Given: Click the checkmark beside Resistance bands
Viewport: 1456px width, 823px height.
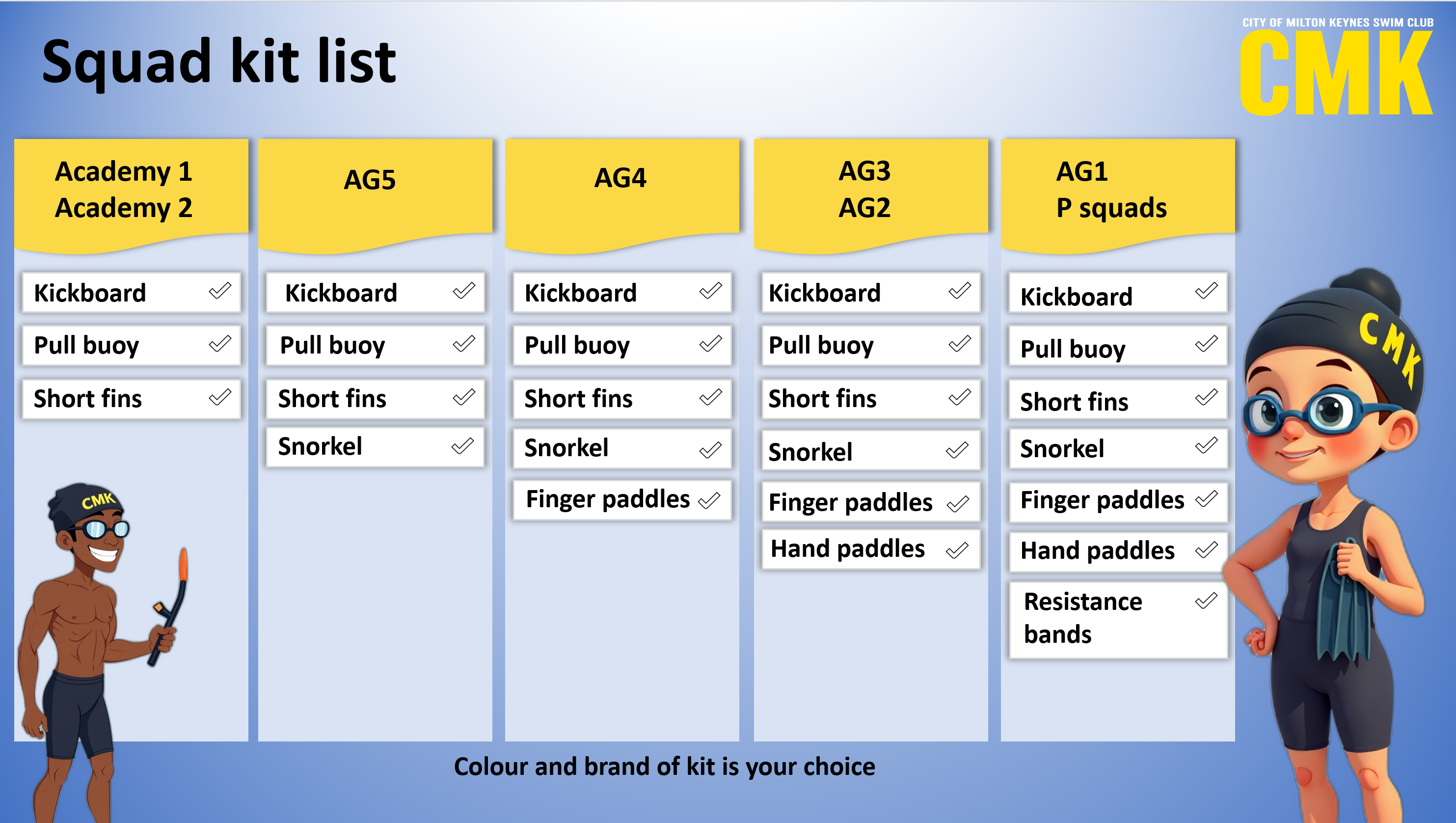Looking at the screenshot, I should (x=1206, y=600).
